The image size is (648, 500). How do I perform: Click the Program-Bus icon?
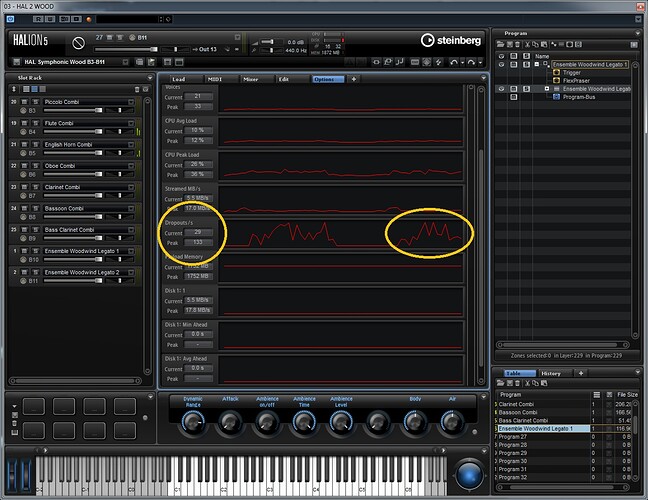556,97
